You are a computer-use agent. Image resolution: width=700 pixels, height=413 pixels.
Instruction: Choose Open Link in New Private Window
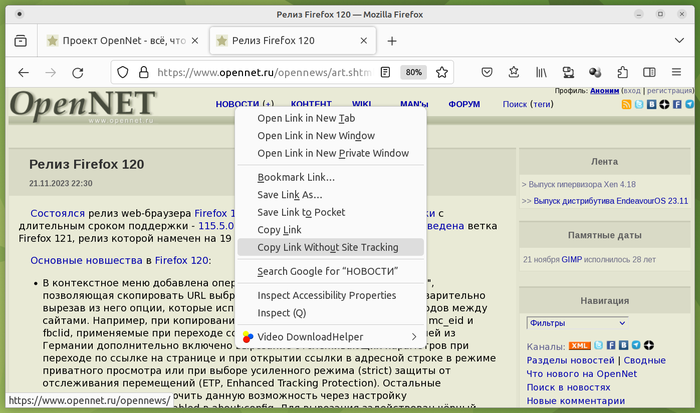click(330, 153)
